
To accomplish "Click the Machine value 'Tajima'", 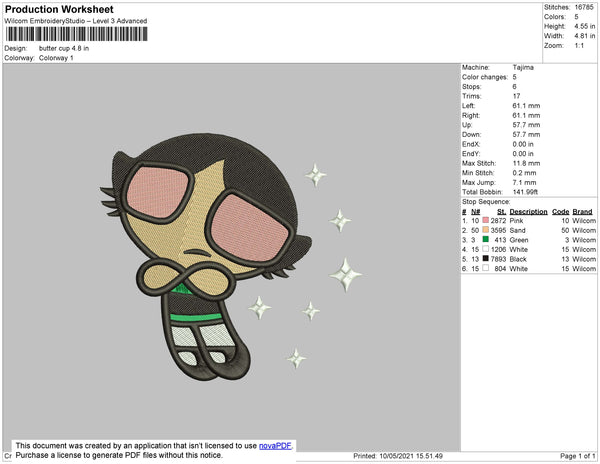I will [x=523, y=67].
